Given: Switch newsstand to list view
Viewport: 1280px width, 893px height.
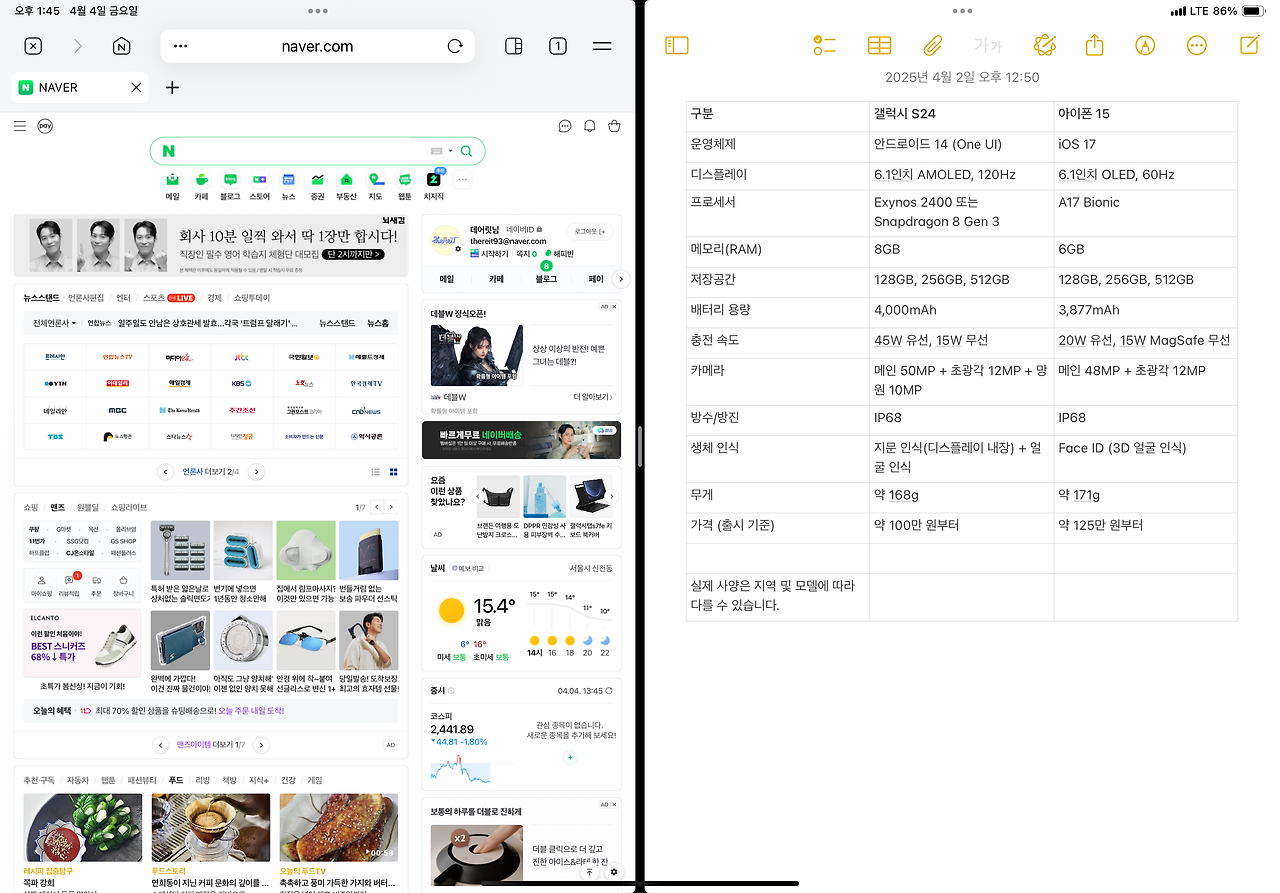Looking at the screenshot, I should click(x=377, y=472).
